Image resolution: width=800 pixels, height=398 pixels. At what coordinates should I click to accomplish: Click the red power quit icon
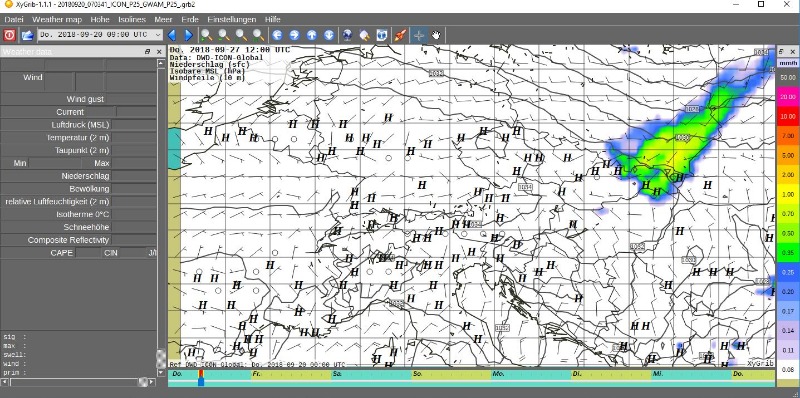pyautogui.click(x=9, y=35)
